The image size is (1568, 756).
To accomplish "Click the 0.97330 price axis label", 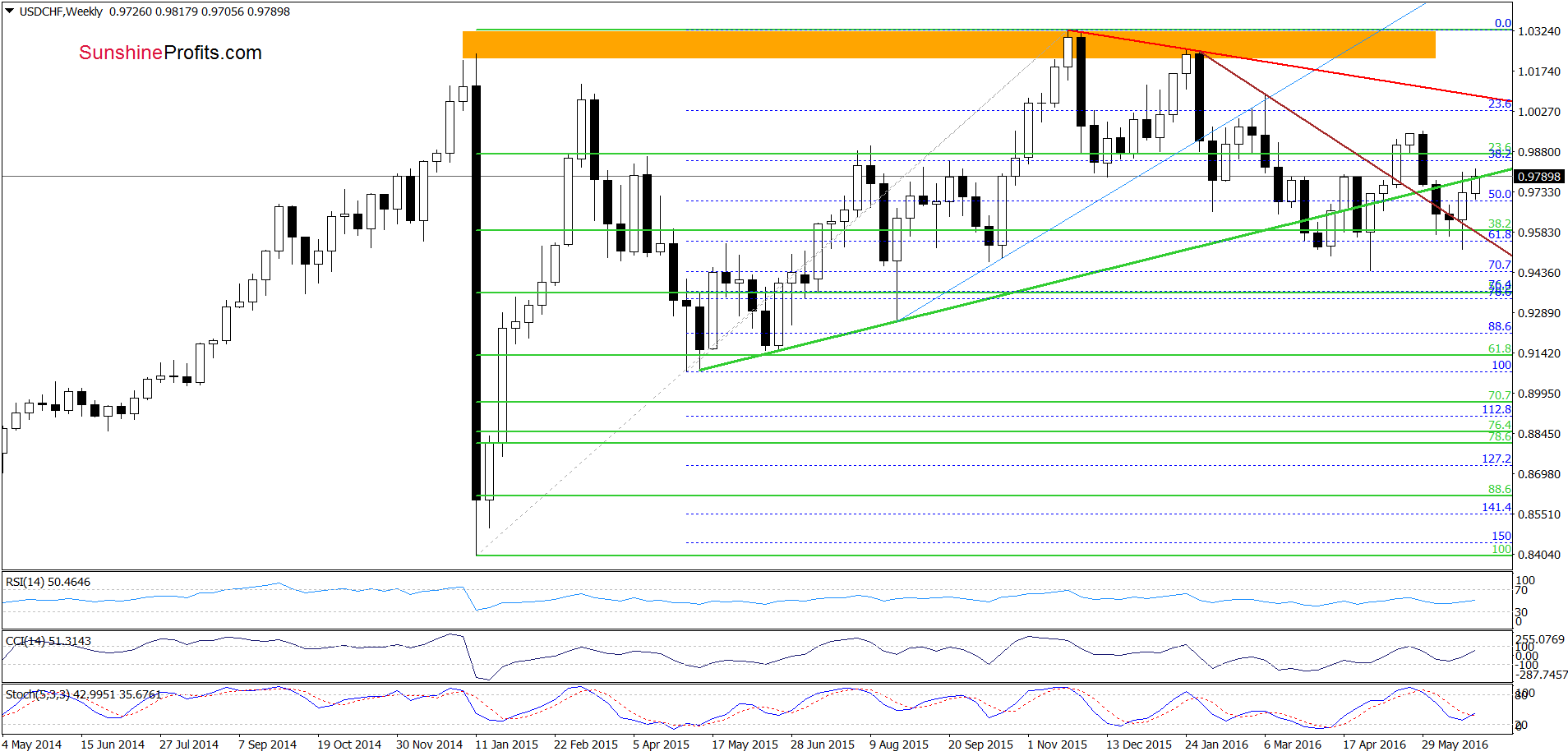I will click(x=1538, y=192).
